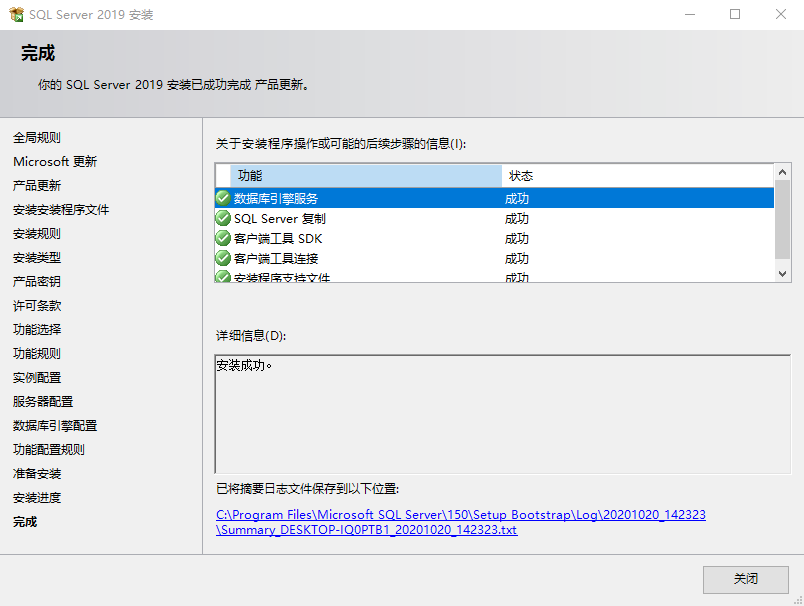Viewport: 804px width, 606px height.
Task: Click the 安装进度 step
Action: click(37, 498)
